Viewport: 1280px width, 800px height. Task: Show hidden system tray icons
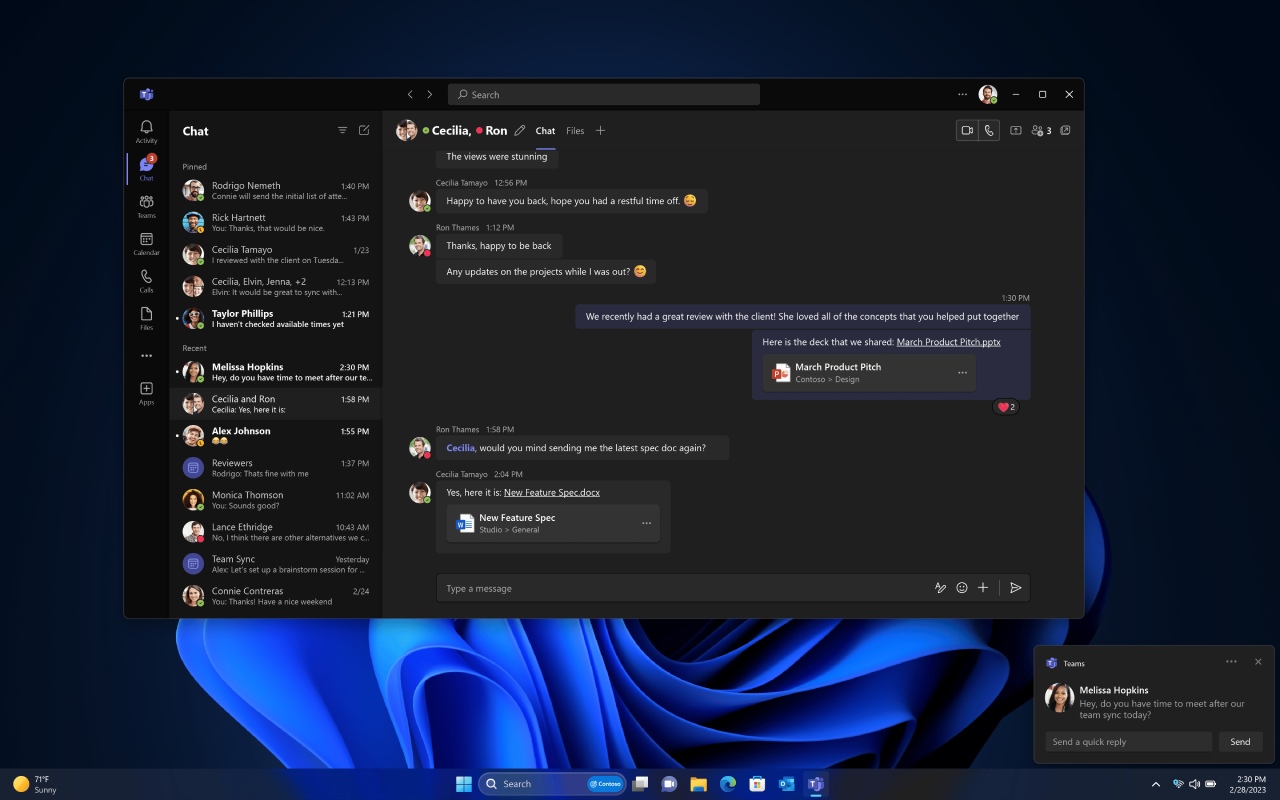click(1156, 784)
